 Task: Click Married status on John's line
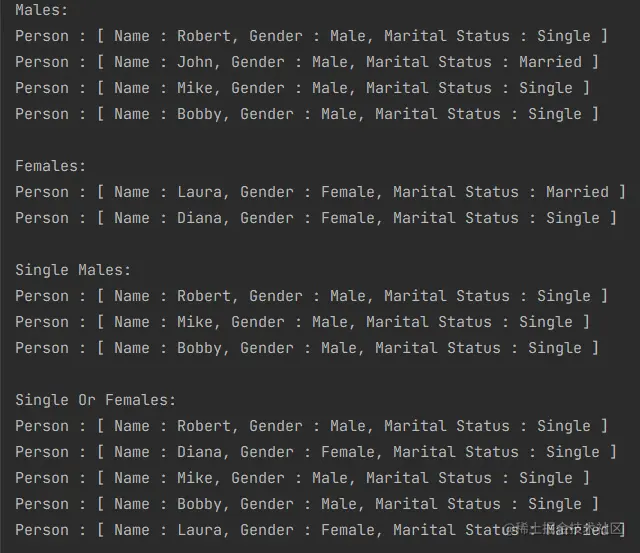[x=550, y=62]
